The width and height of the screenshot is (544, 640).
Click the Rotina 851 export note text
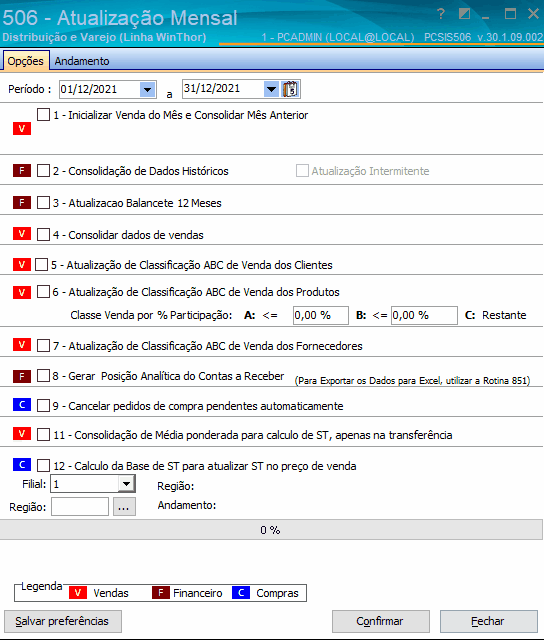[x=412, y=380]
